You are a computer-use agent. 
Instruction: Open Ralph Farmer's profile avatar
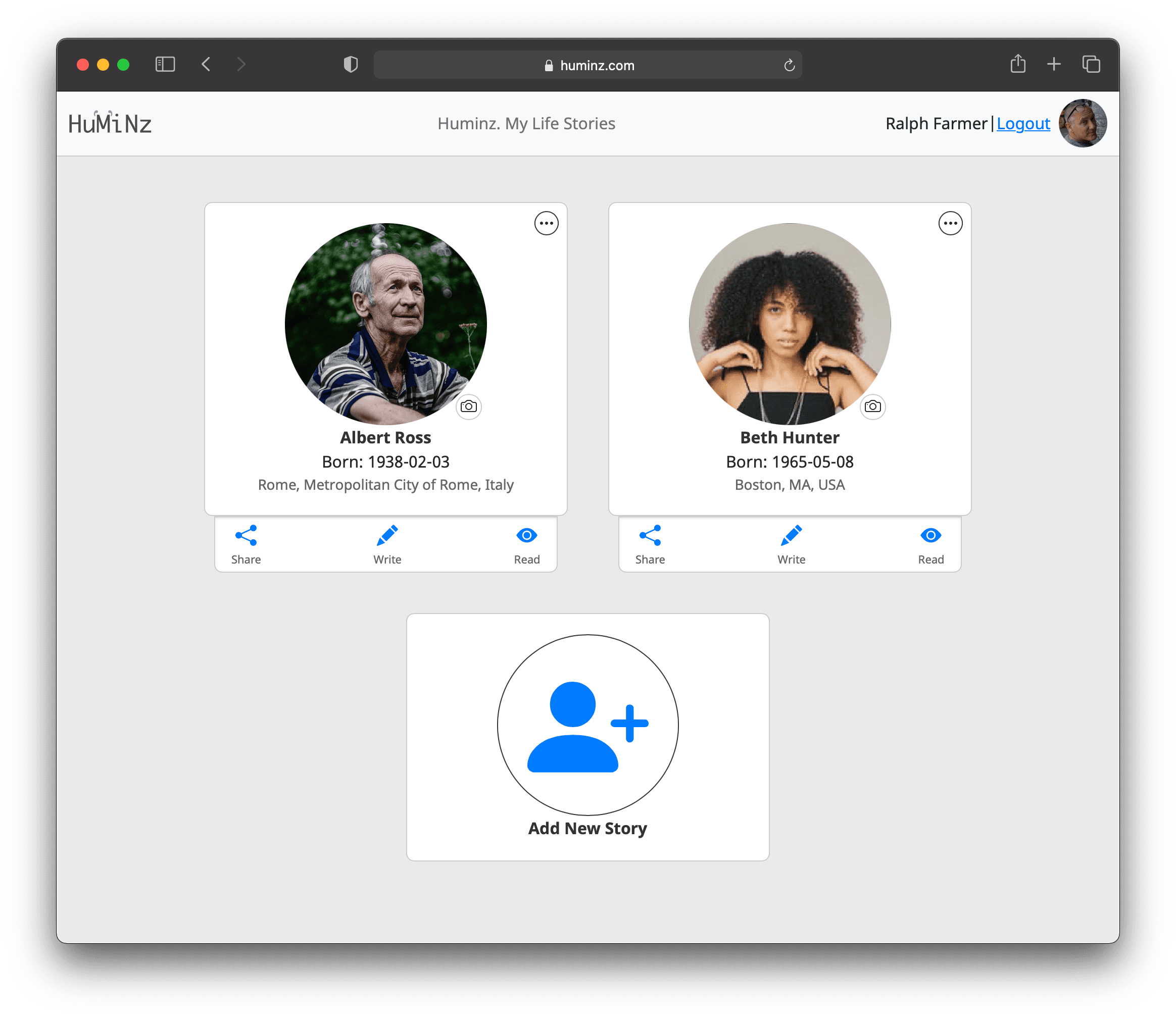1082,123
